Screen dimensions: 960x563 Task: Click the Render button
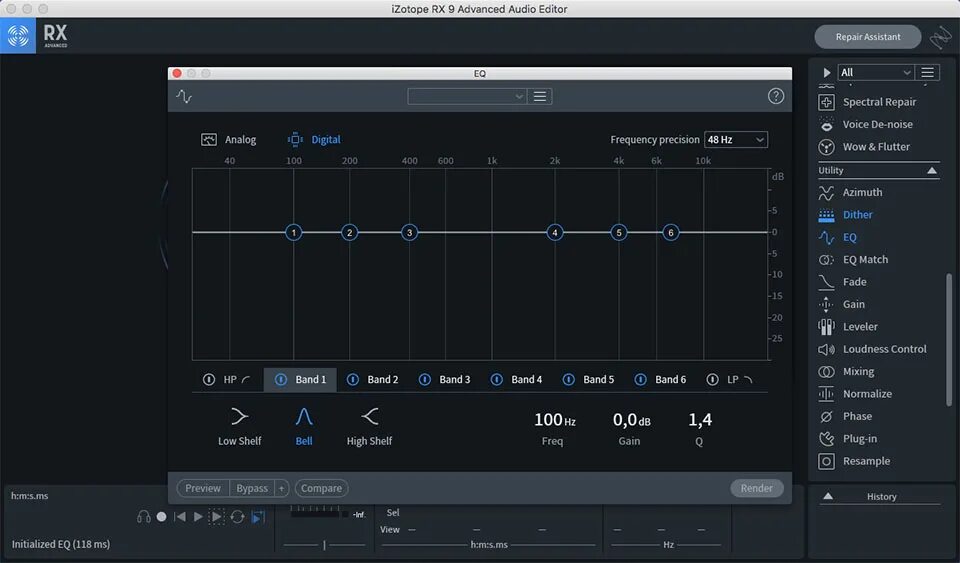tap(757, 488)
